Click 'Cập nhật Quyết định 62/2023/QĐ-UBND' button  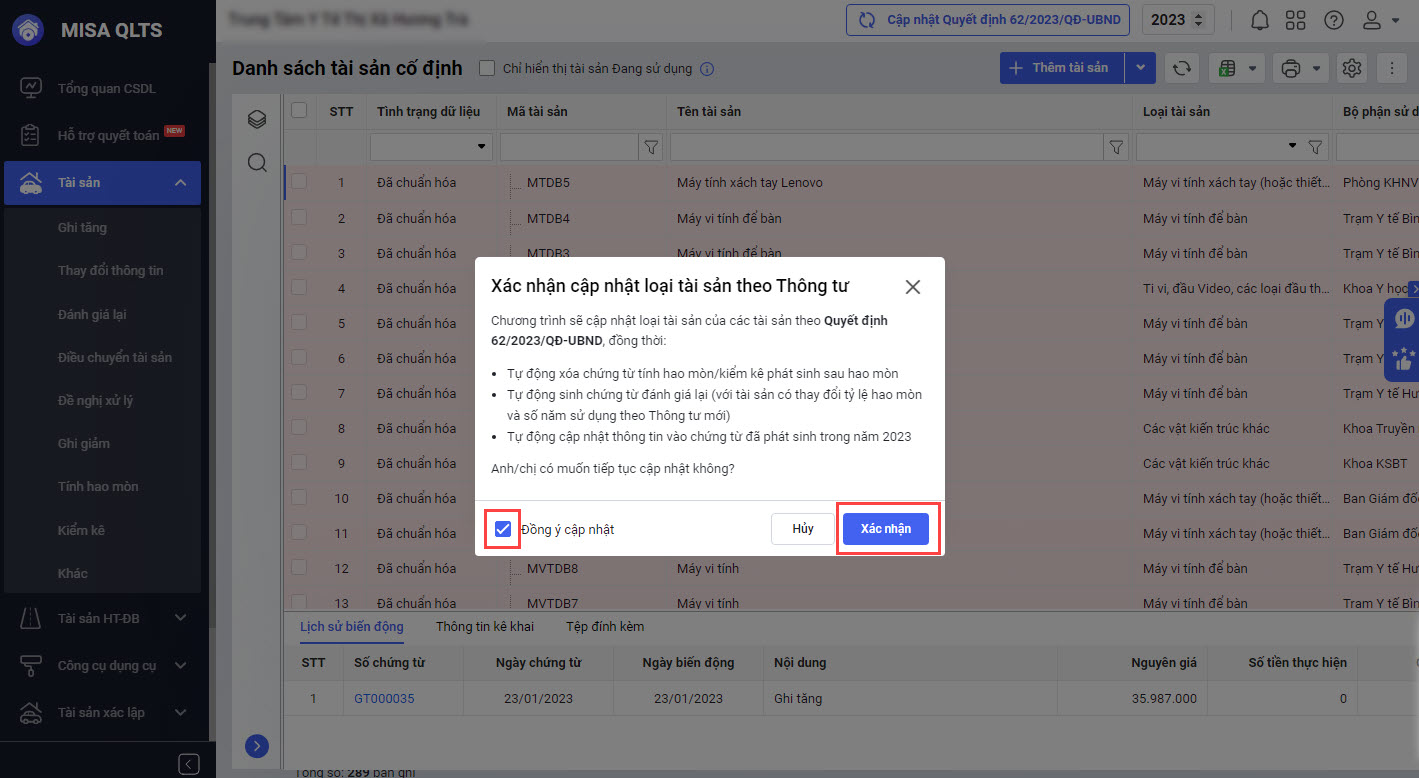point(989,20)
